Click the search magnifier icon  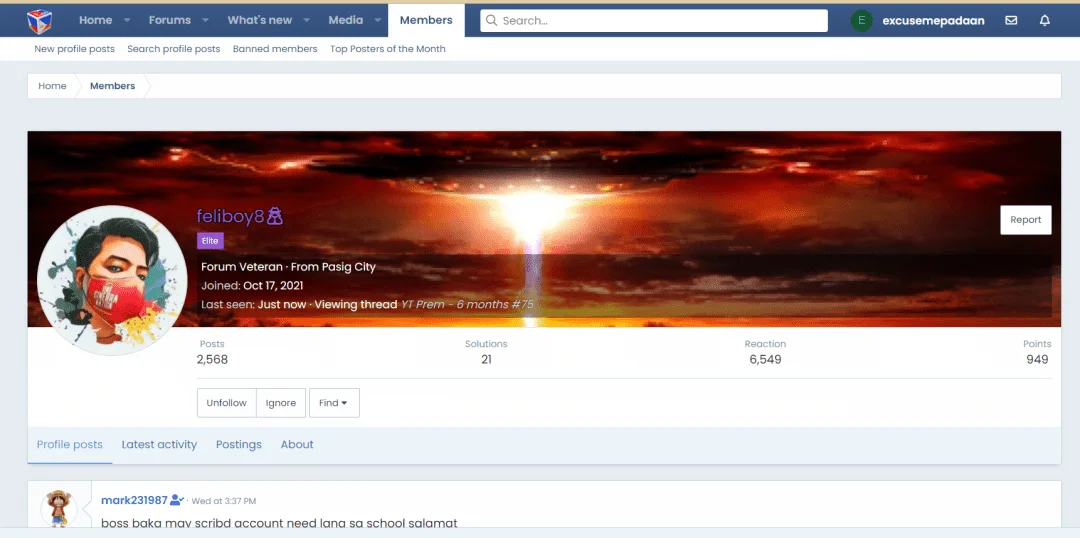point(491,21)
